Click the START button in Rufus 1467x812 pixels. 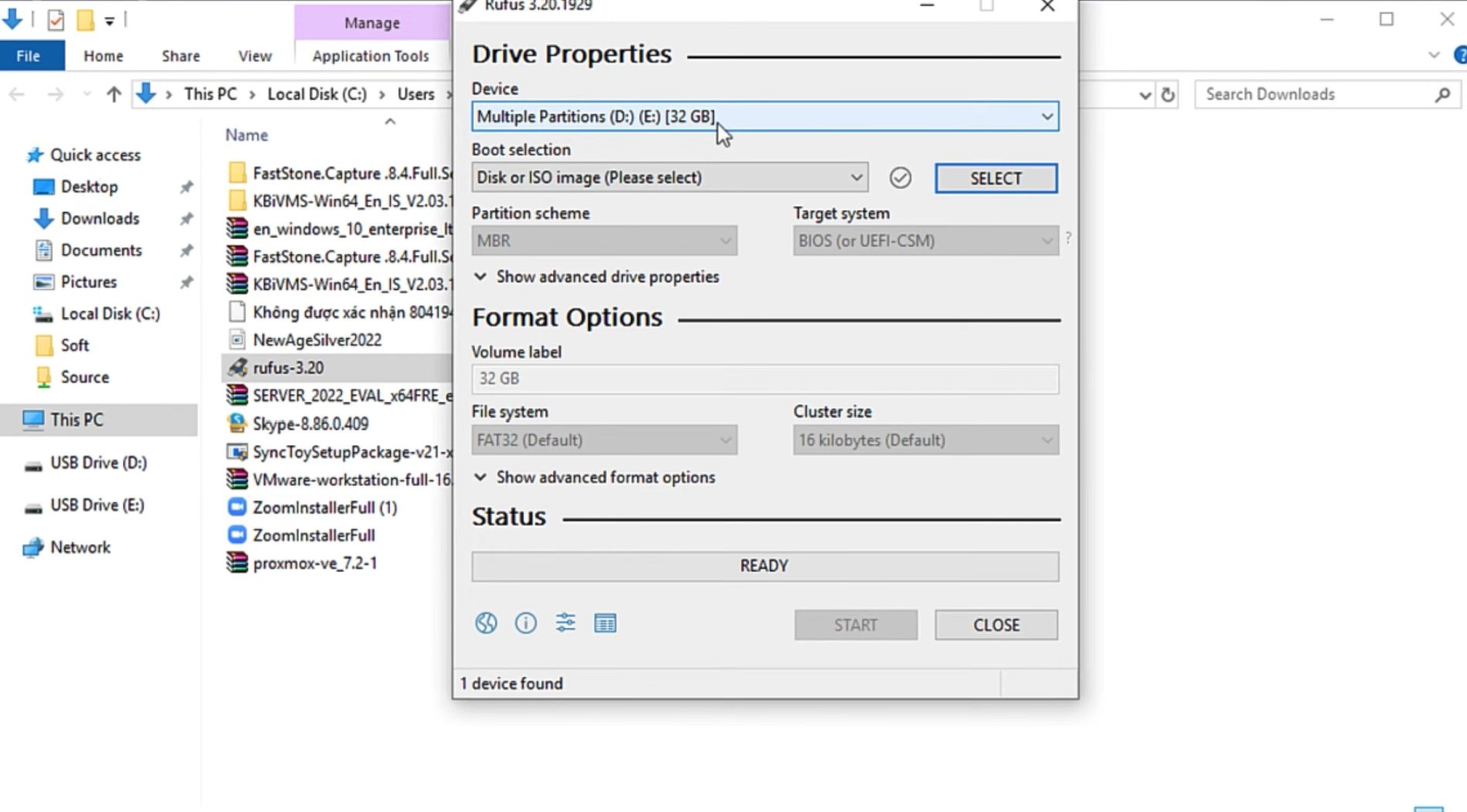click(x=856, y=625)
